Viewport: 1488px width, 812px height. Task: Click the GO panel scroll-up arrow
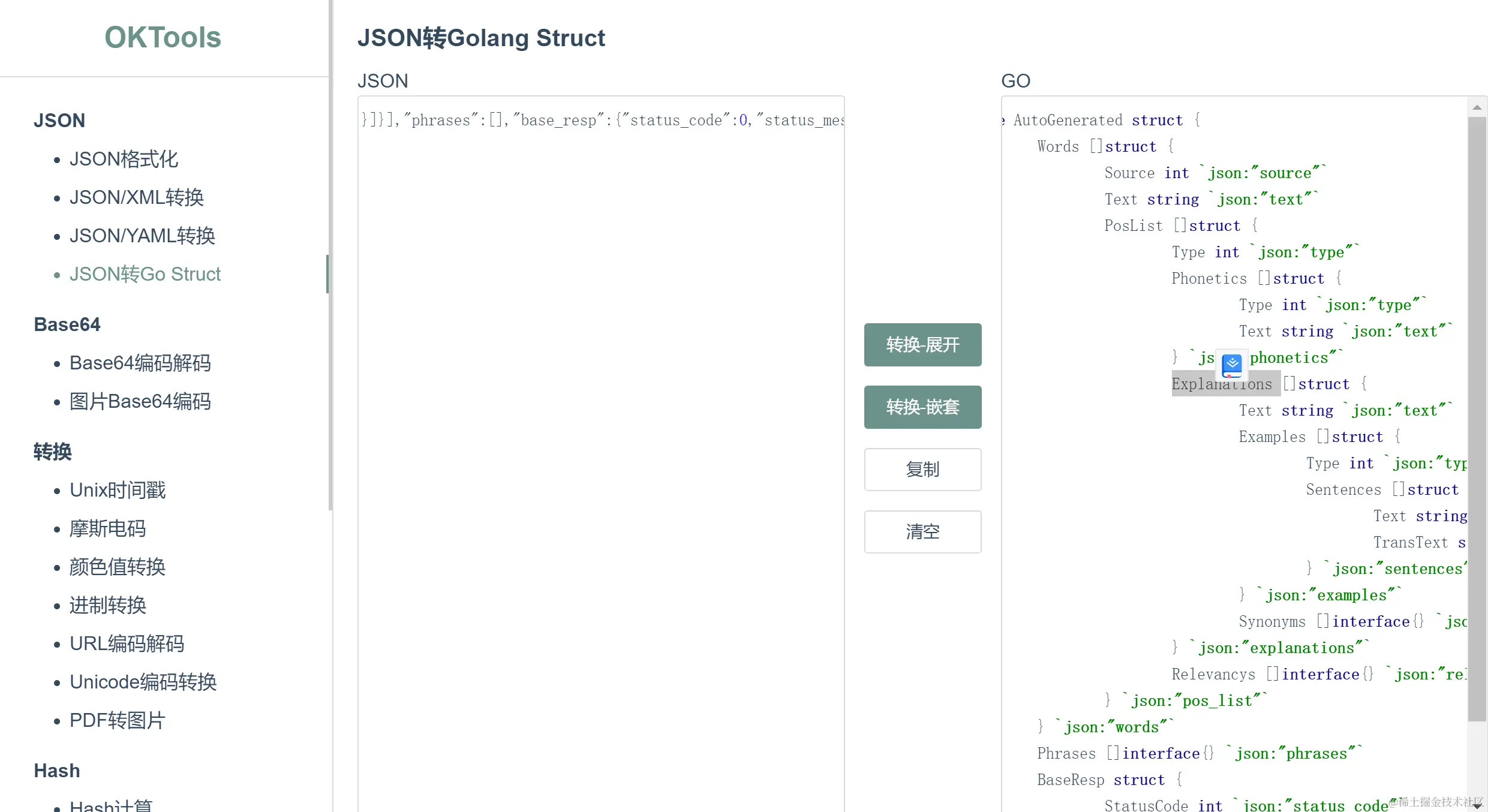1477,108
